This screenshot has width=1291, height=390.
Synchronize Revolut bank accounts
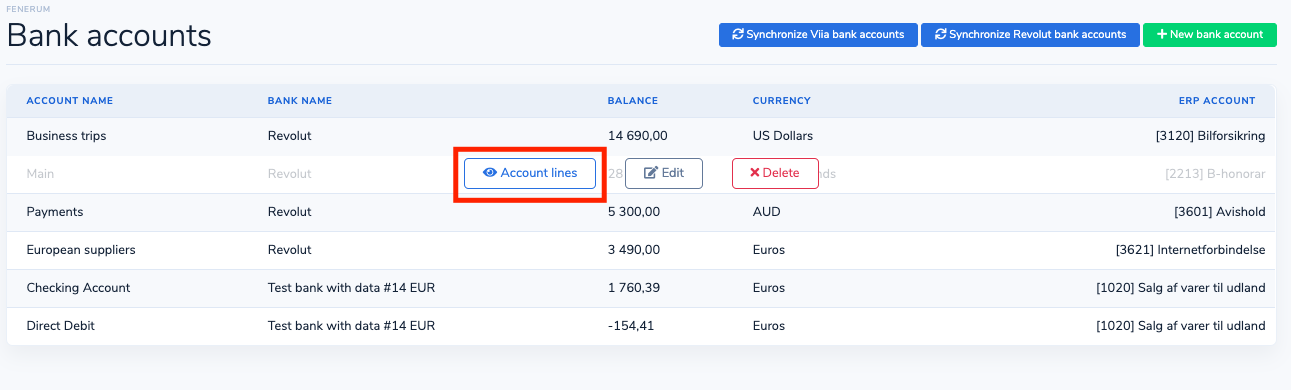[1030, 34]
